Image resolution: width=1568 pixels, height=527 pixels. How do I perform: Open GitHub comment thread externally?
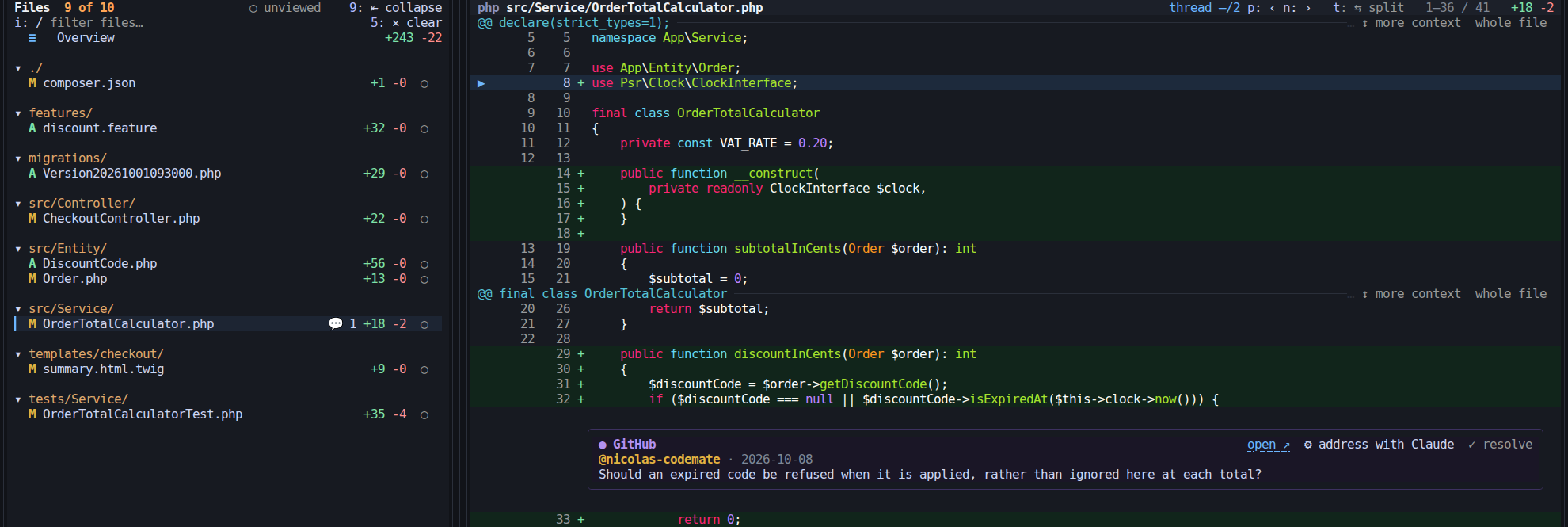click(x=1269, y=445)
